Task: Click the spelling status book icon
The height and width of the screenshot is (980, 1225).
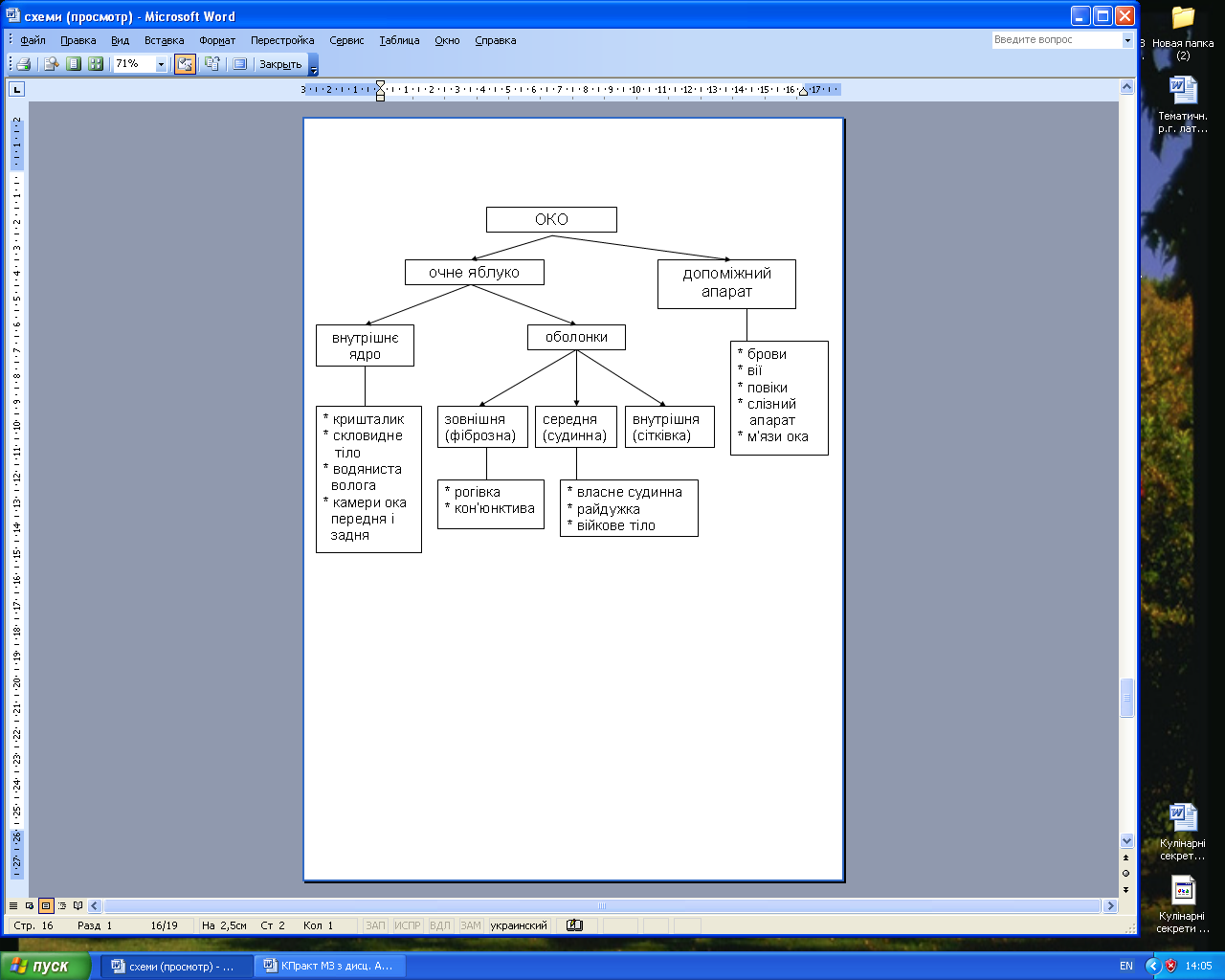Action: click(x=574, y=925)
